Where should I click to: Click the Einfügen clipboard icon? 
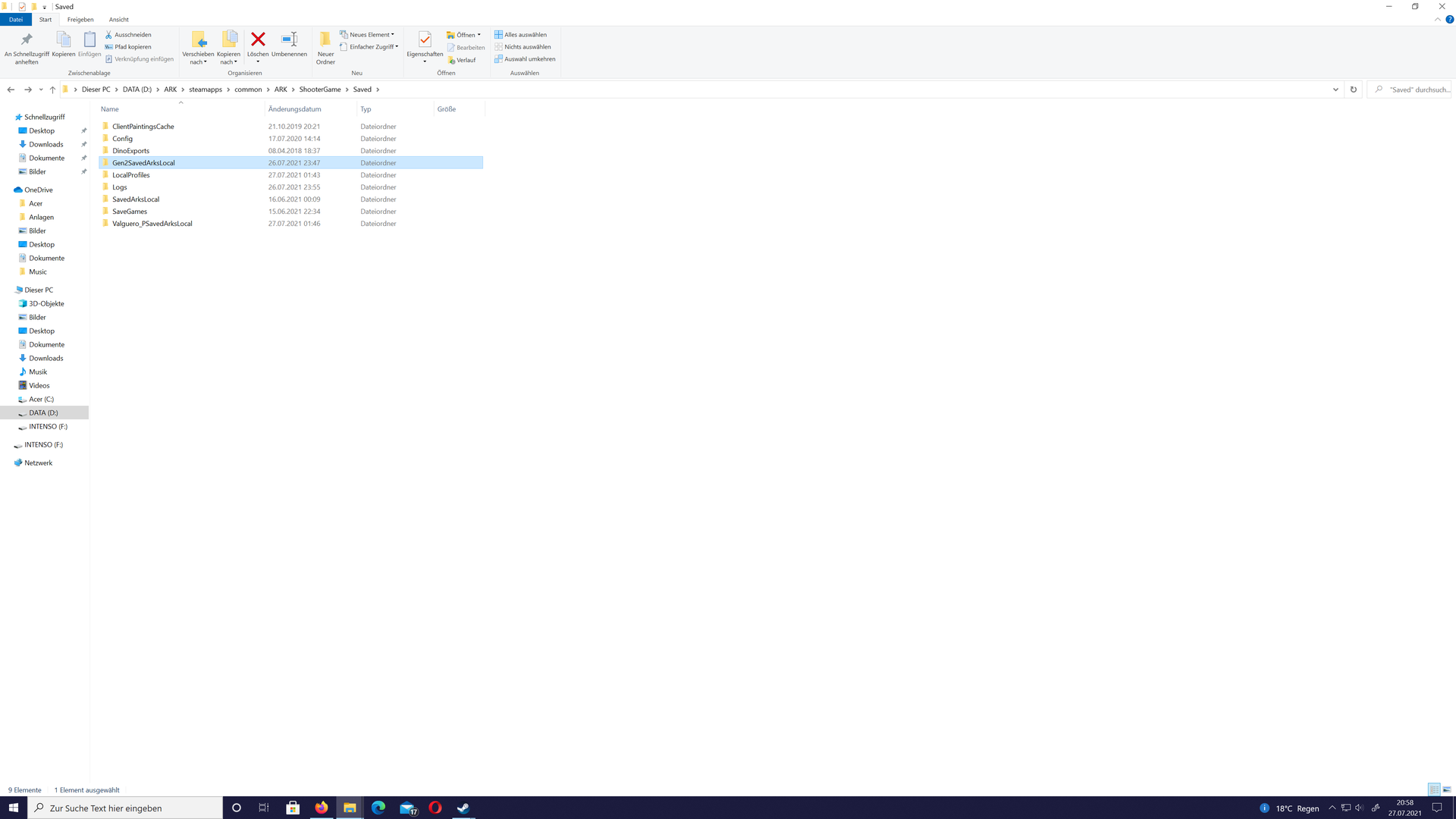tap(89, 45)
